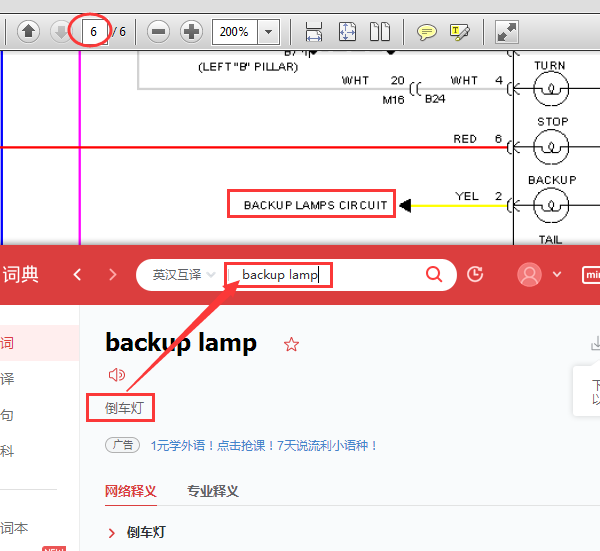Click the mini mode button
Image resolution: width=600 pixels, height=551 pixels.
click(x=591, y=275)
